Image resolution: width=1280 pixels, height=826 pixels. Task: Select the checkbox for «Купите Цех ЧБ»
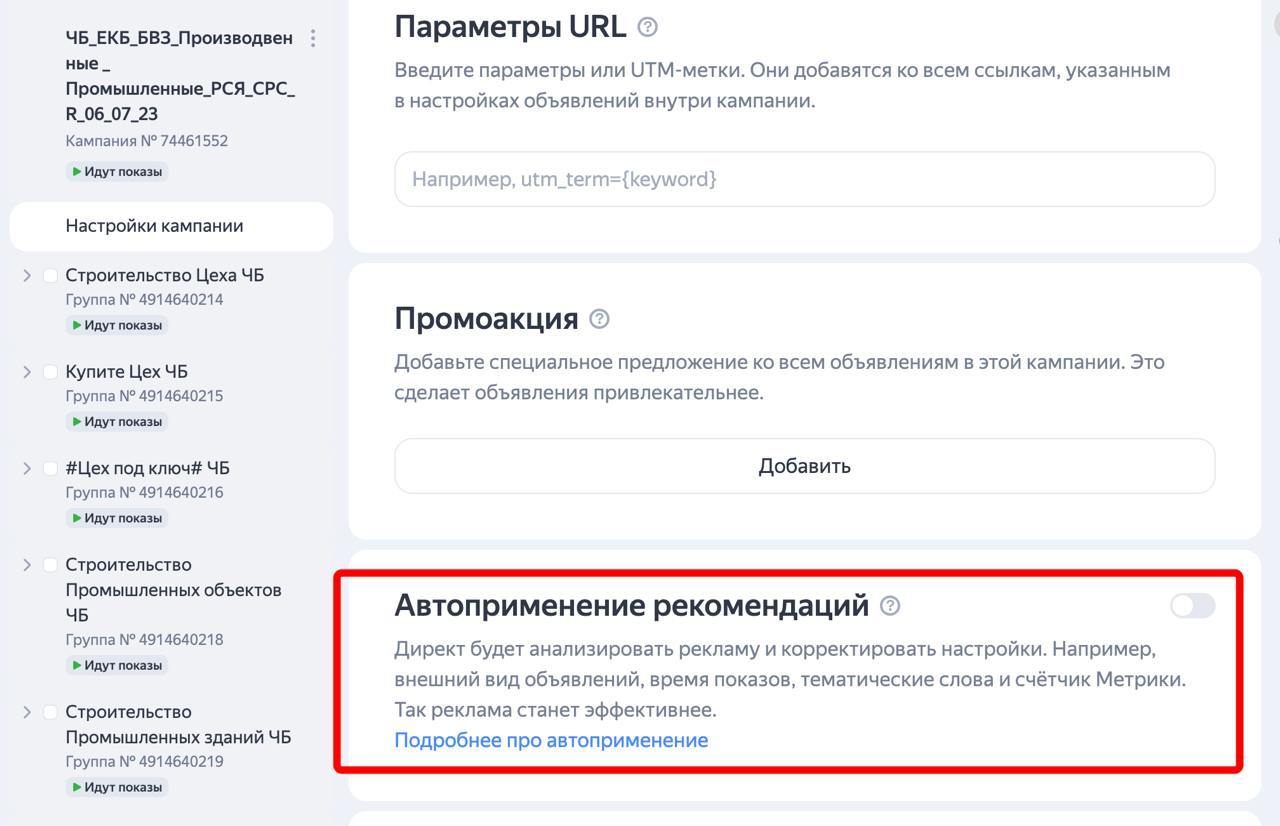tap(50, 371)
